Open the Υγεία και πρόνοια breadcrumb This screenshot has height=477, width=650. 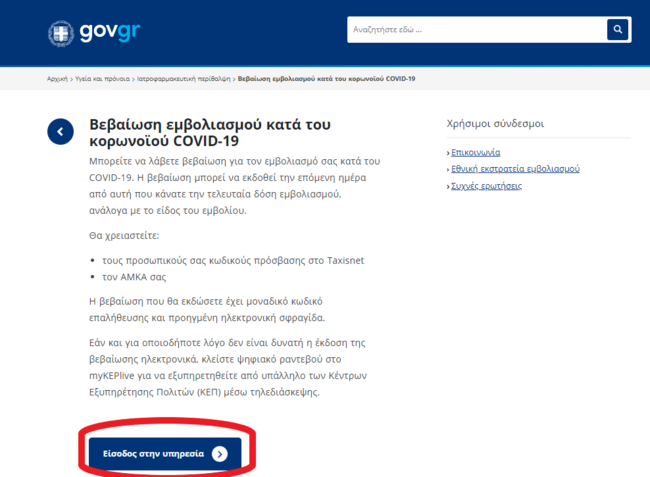pos(102,79)
